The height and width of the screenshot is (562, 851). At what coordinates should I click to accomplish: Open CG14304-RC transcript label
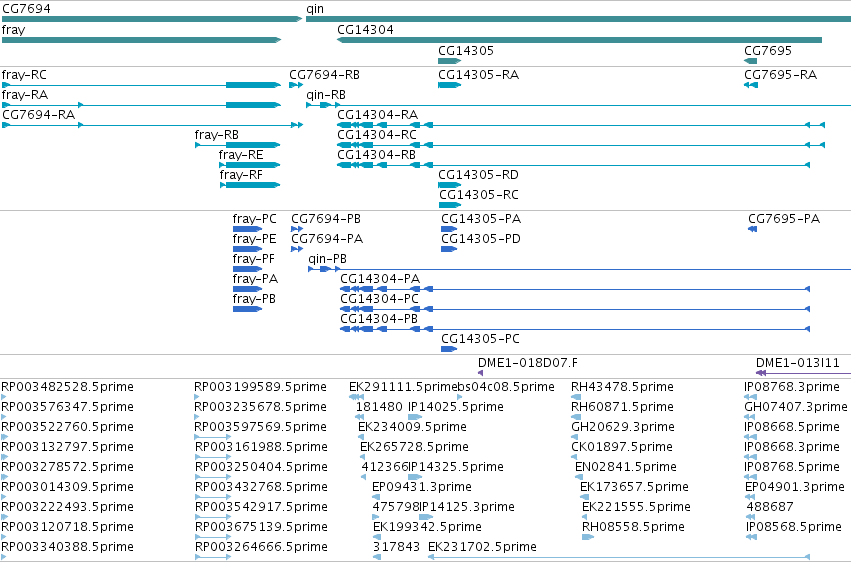coord(377,135)
